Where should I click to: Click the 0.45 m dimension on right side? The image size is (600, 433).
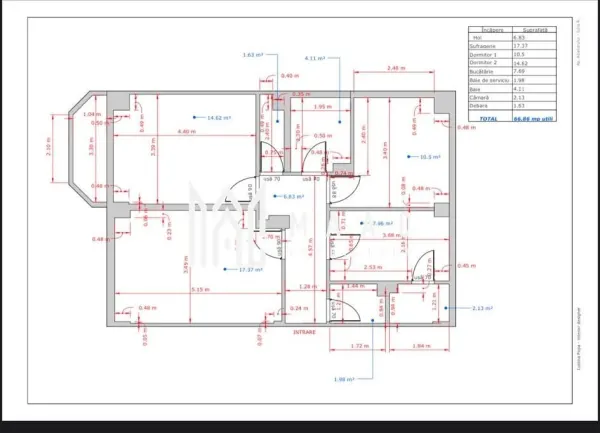point(466,265)
